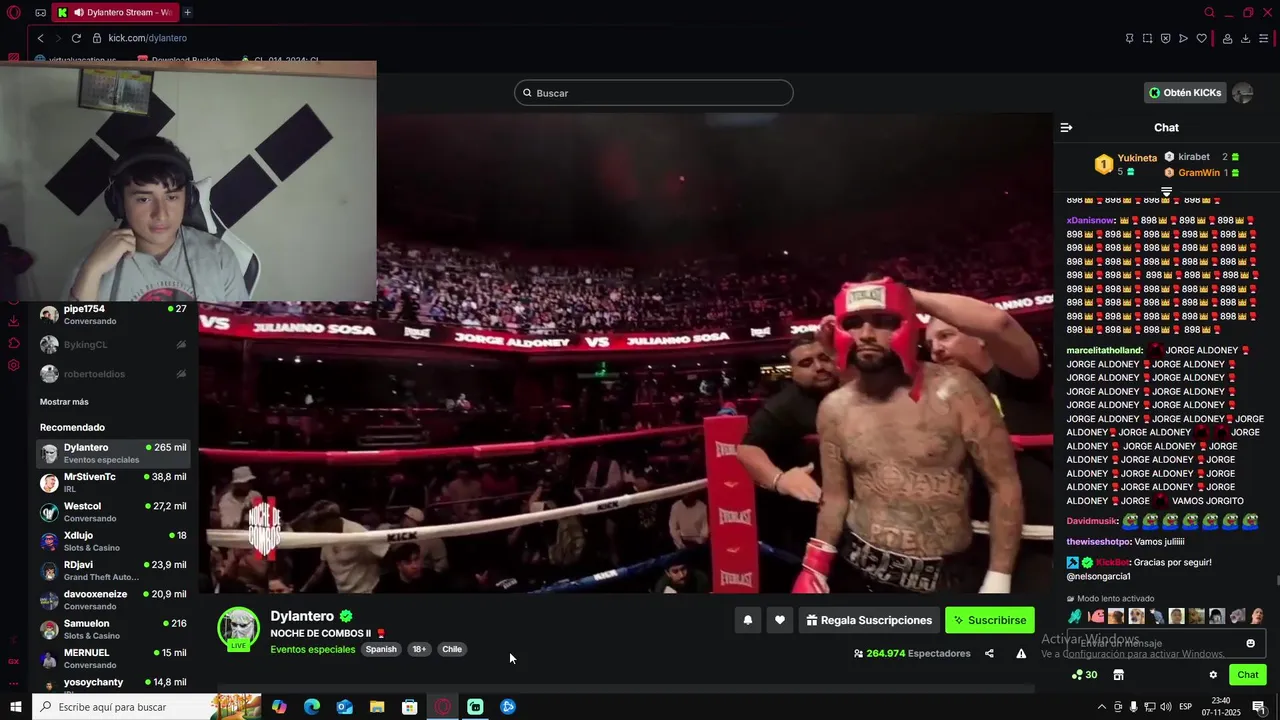Open Yukineta top gifter profile
The height and width of the screenshot is (720, 1280).
[x=1137, y=158]
